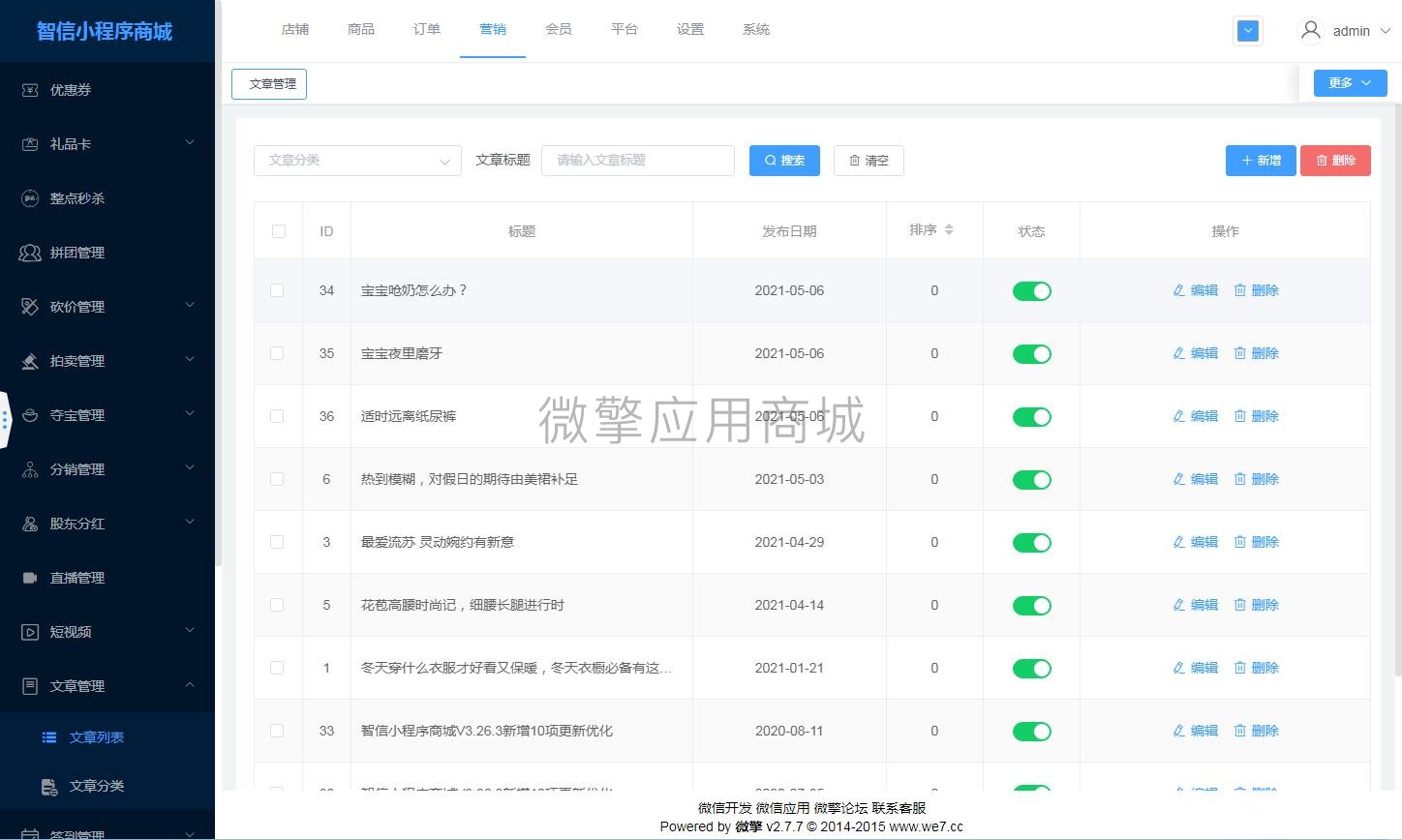Click the flash sale icon beside 整点秒杀
Screen dimensions: 1402x840
pyautogui.click(x=30, y=198)
